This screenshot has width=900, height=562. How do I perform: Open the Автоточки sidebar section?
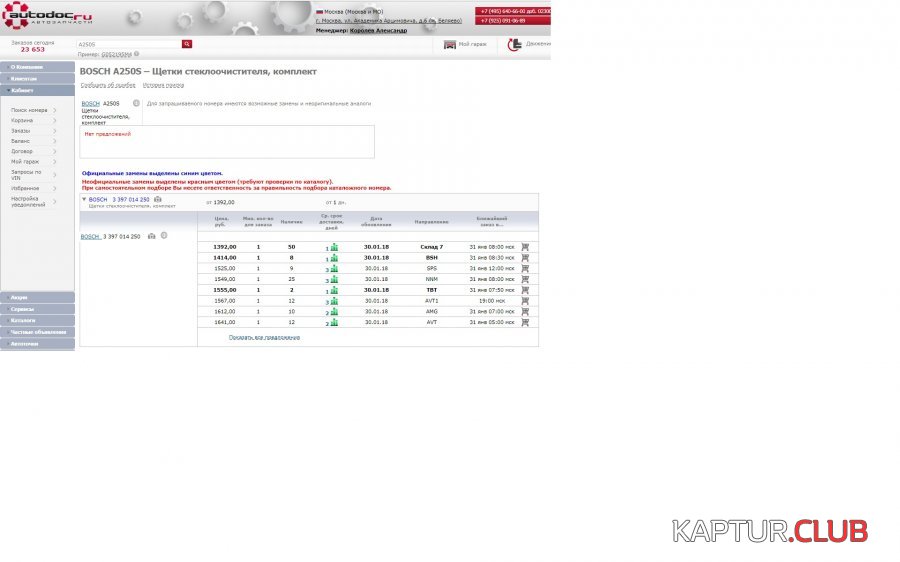[x=37, y=343]
